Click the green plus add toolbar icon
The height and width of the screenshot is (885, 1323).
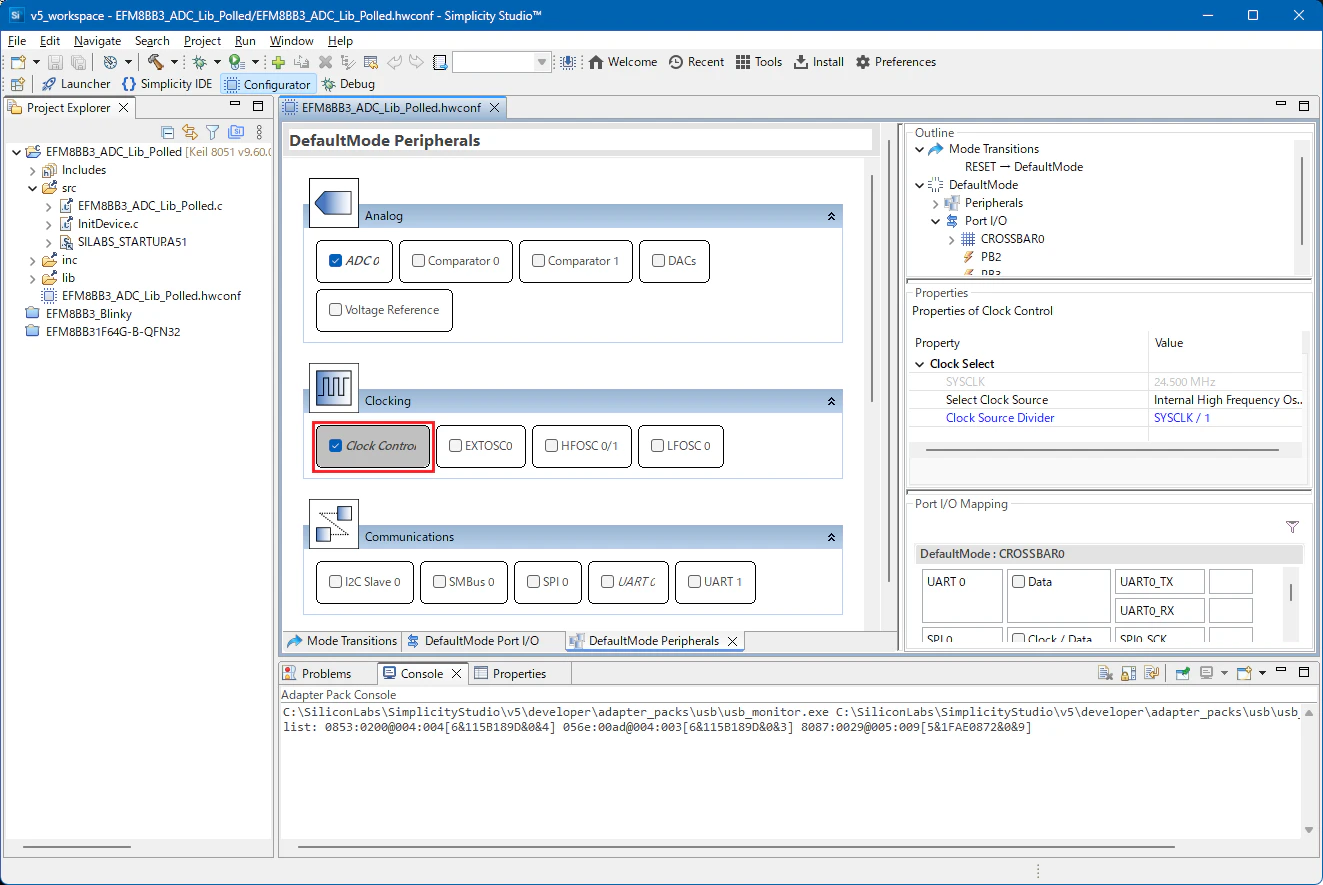click(279, 62)
